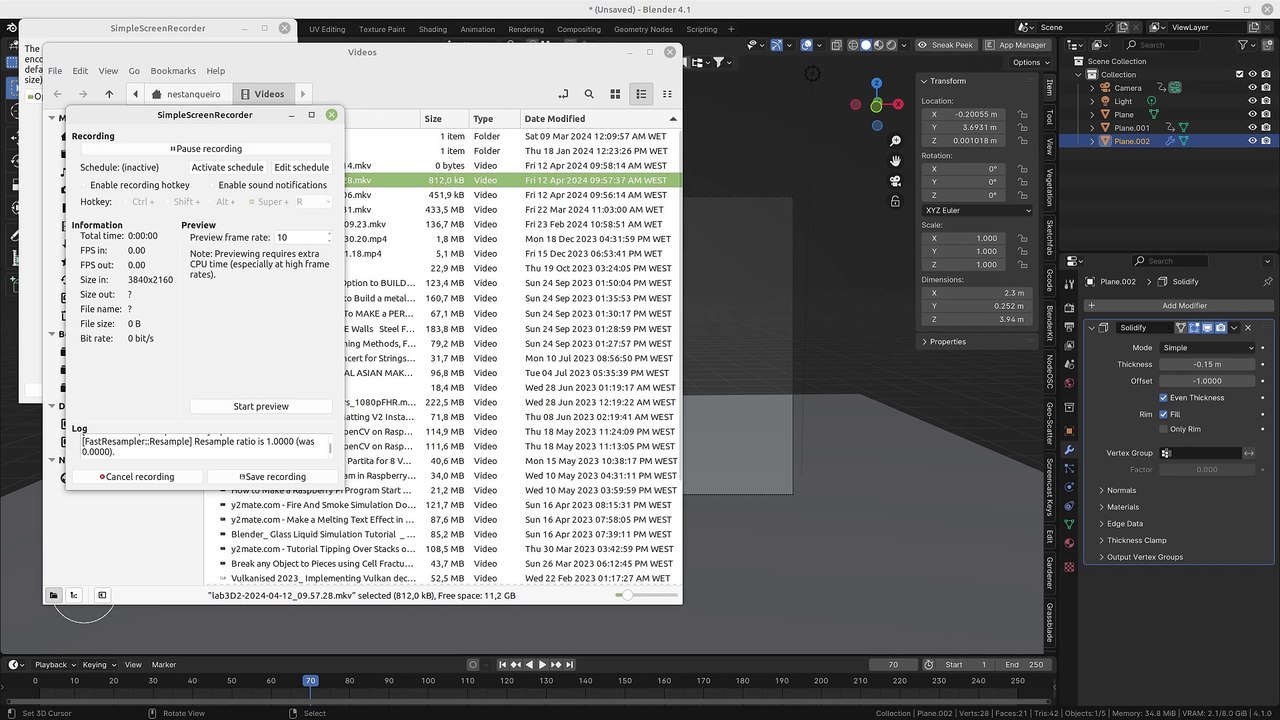Hide Plane.001 in viewport via eye icon
Image resolution: width=1280 pixels, height=720 pixels.
[1252, 128]
